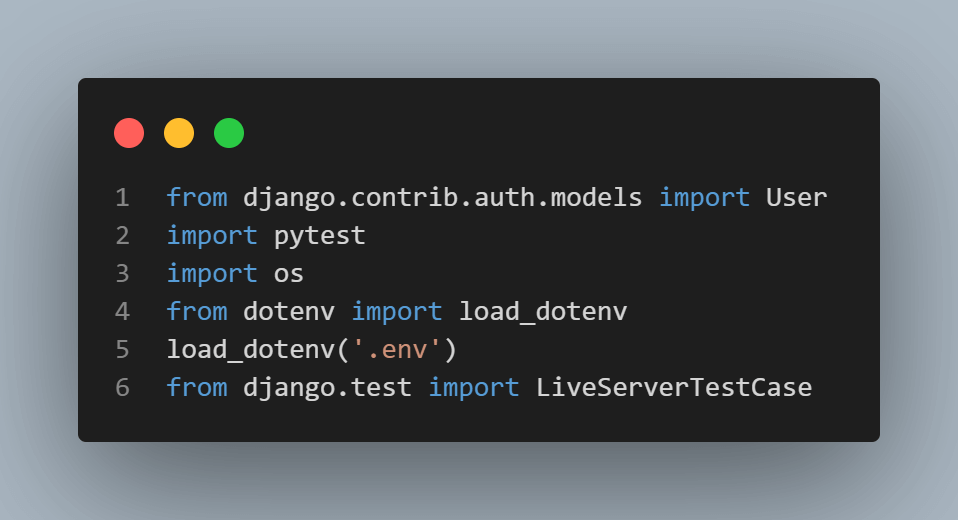This screenshot has width=958, height=520.
Task: Click the import keyword on line 6
Action: 474,388
